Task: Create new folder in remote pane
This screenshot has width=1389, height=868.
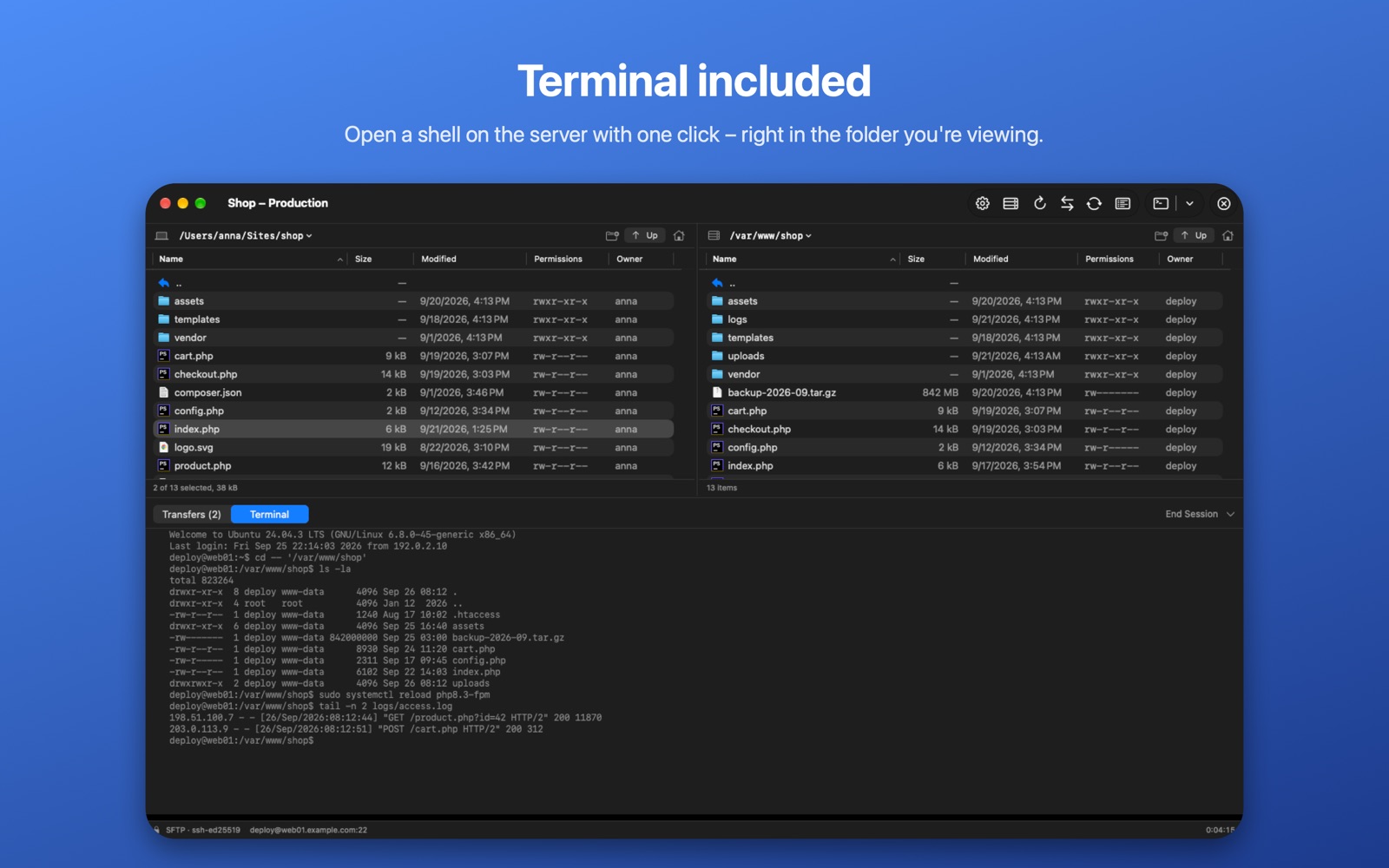Action: [1161, 235]
